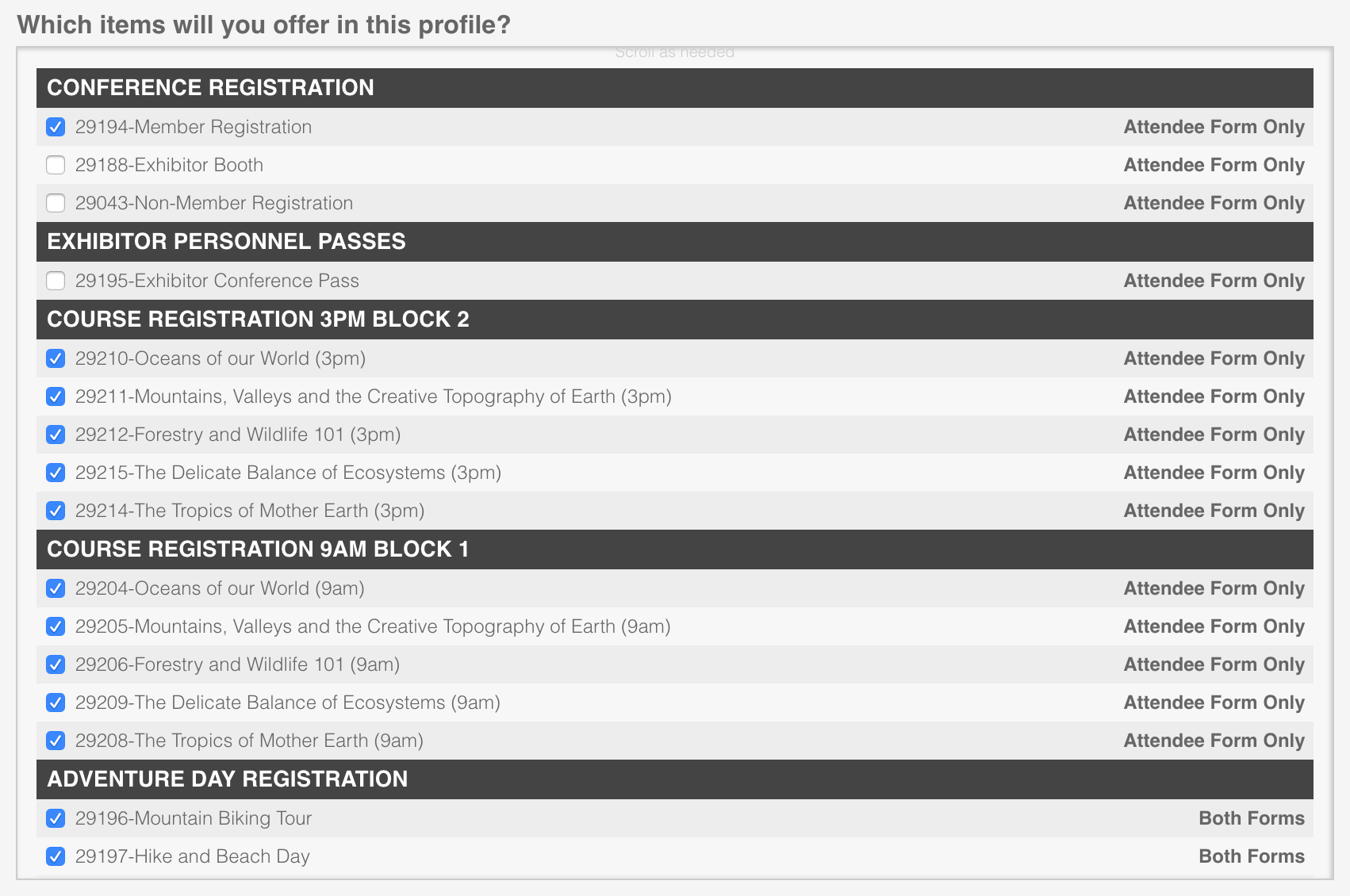Uncheck 29209-Delicate Balance of Ecosystems (9am)
Screen dimensions: 1350x896
(x=56, y=703)
